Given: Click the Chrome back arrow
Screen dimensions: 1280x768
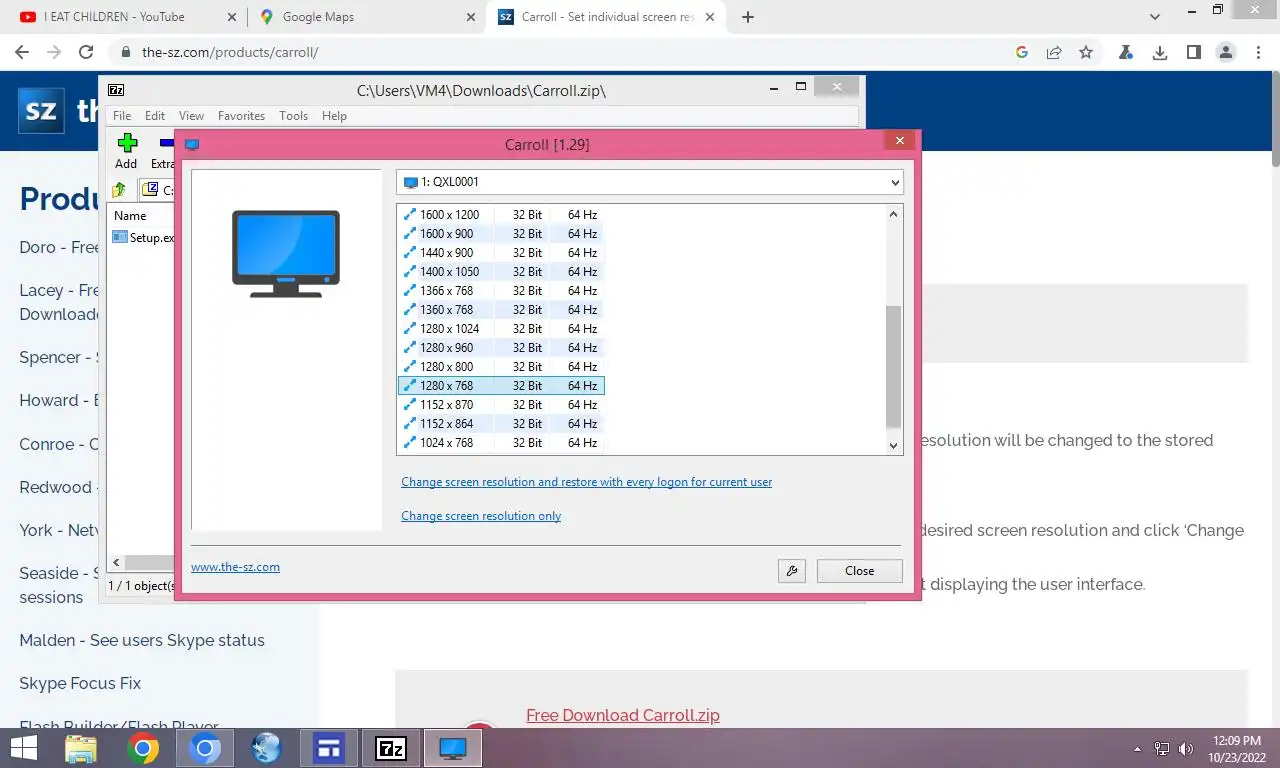Looking at the screenshot, I should 22,52.
